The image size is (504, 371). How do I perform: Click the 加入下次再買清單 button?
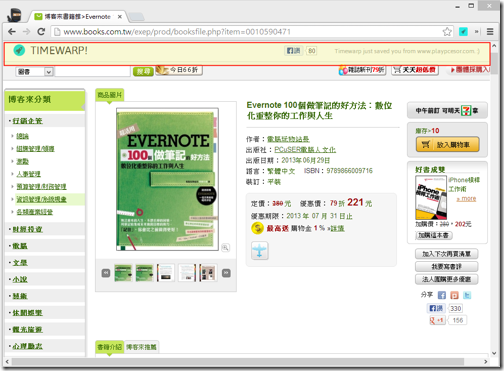tap(447, 254)
